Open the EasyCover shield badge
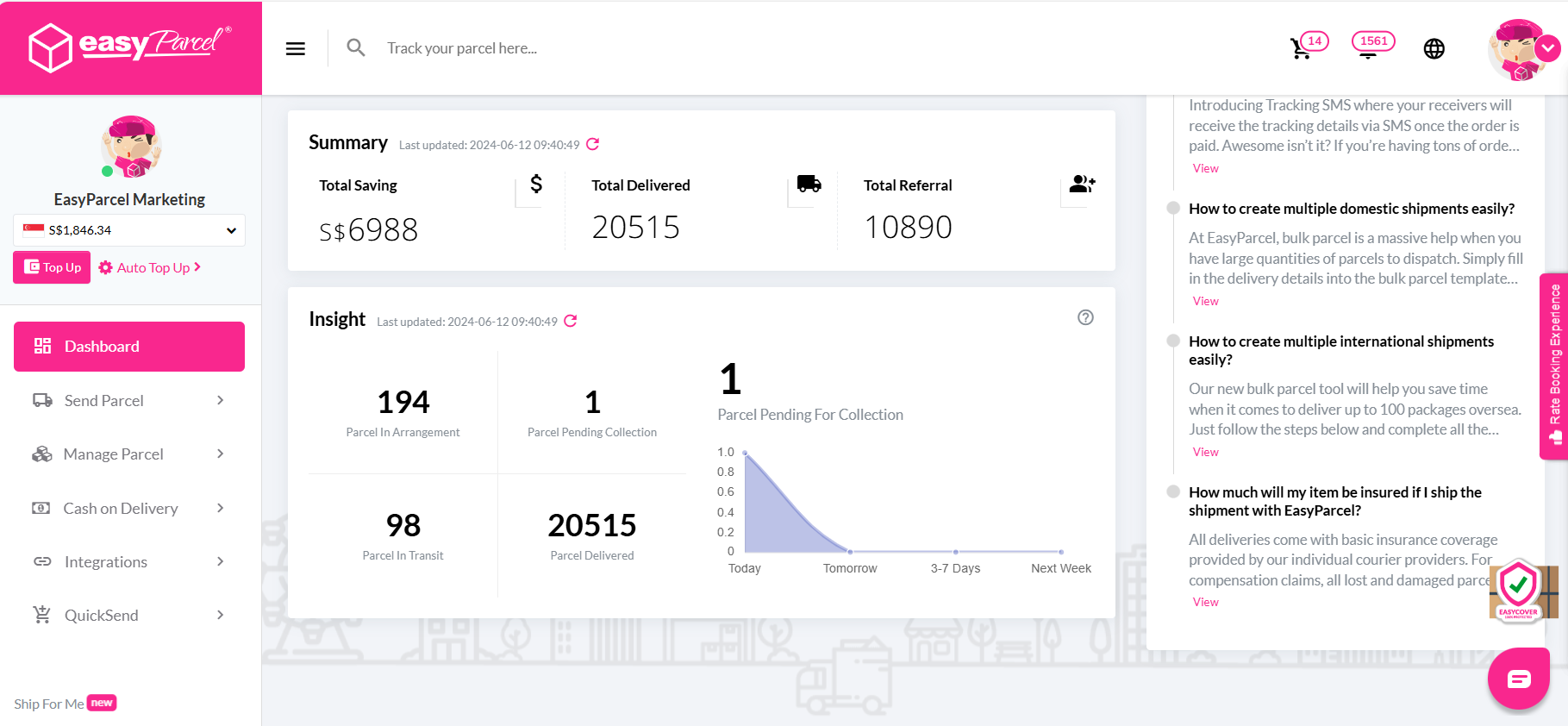The width and height of the screenshot is (1568, 726). coord(1520,591)
